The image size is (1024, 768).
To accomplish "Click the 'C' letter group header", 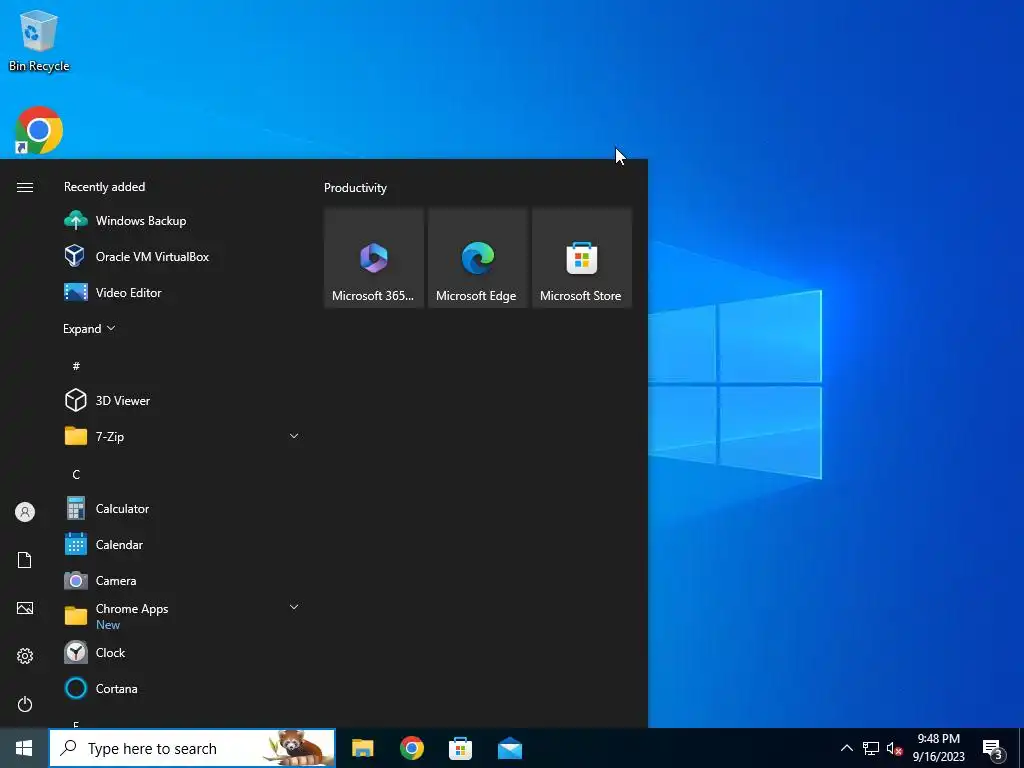I will (76, 475).
